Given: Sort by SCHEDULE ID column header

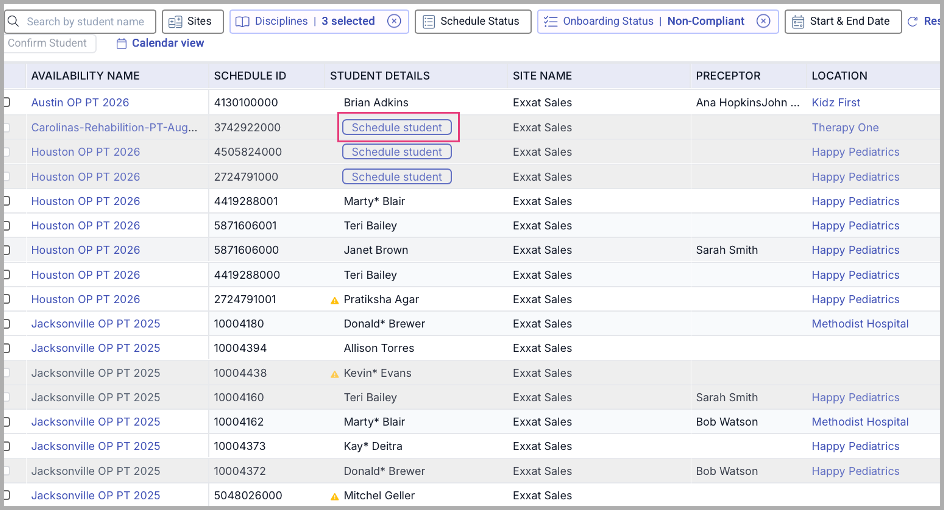Looking at the screenshot, I should (250, 76).
